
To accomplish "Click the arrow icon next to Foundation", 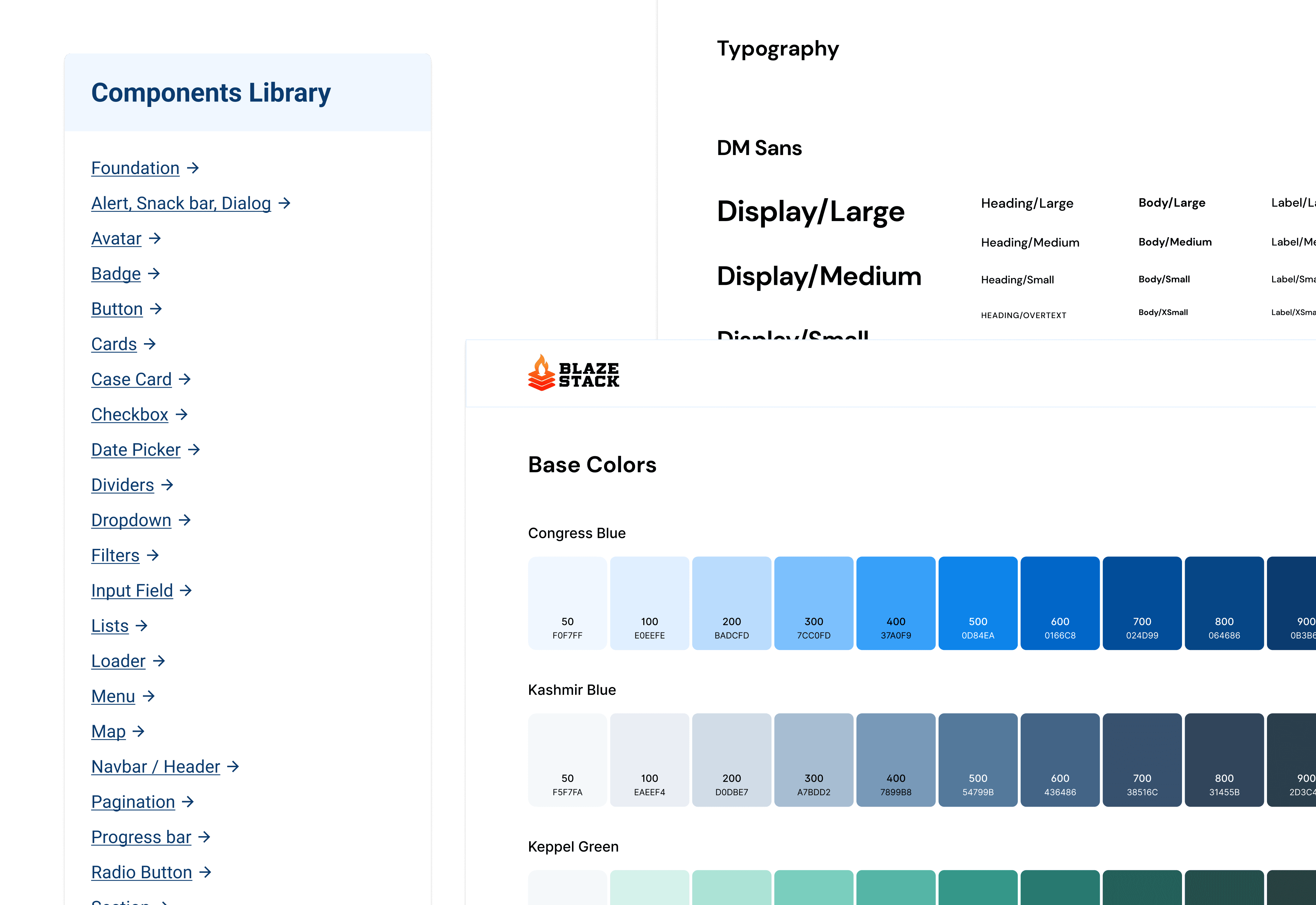I will tap(193, 168).
